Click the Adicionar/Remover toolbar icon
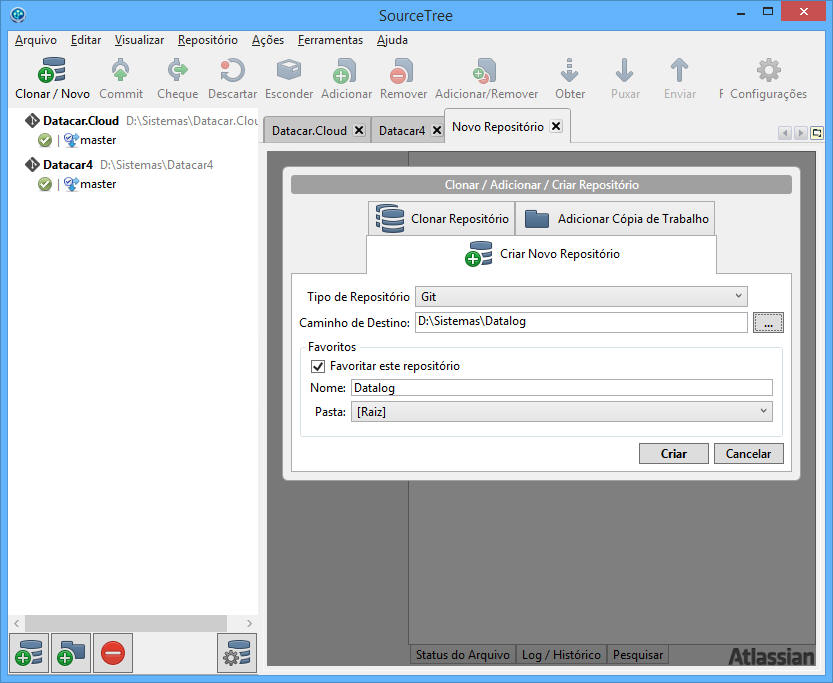Viewport: 833px width, 683px height. 486,71
